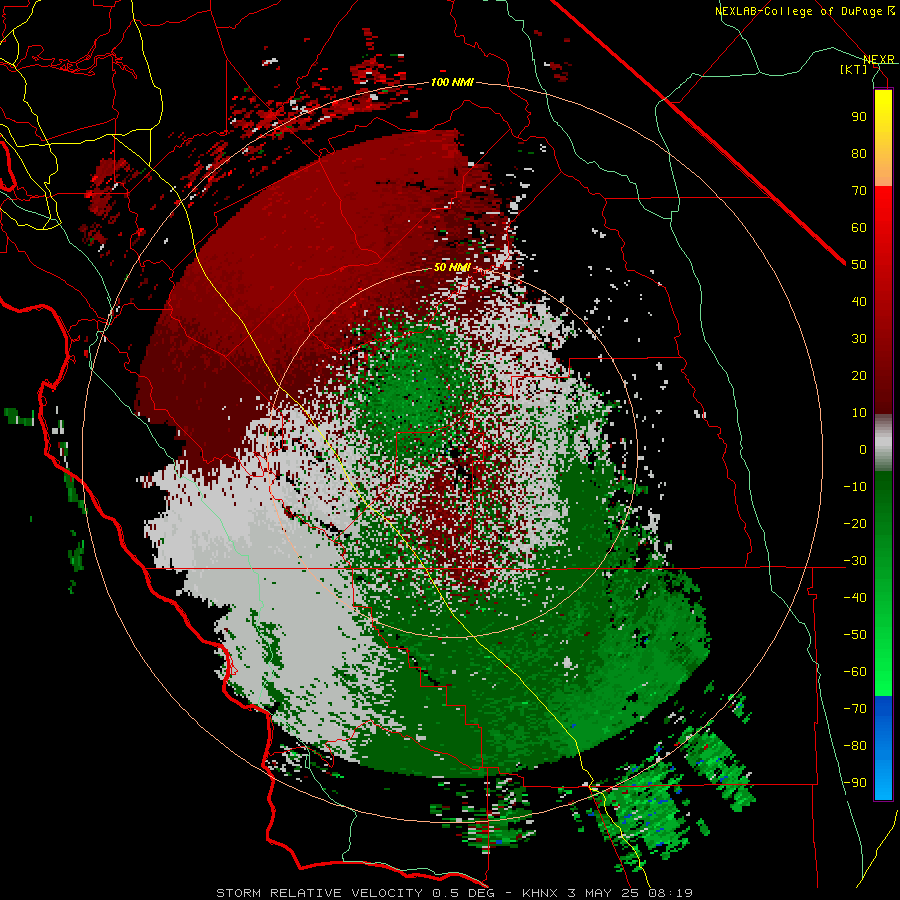Click the 70 value on velocity scale
900x900 pixels.
click(859, 191)
